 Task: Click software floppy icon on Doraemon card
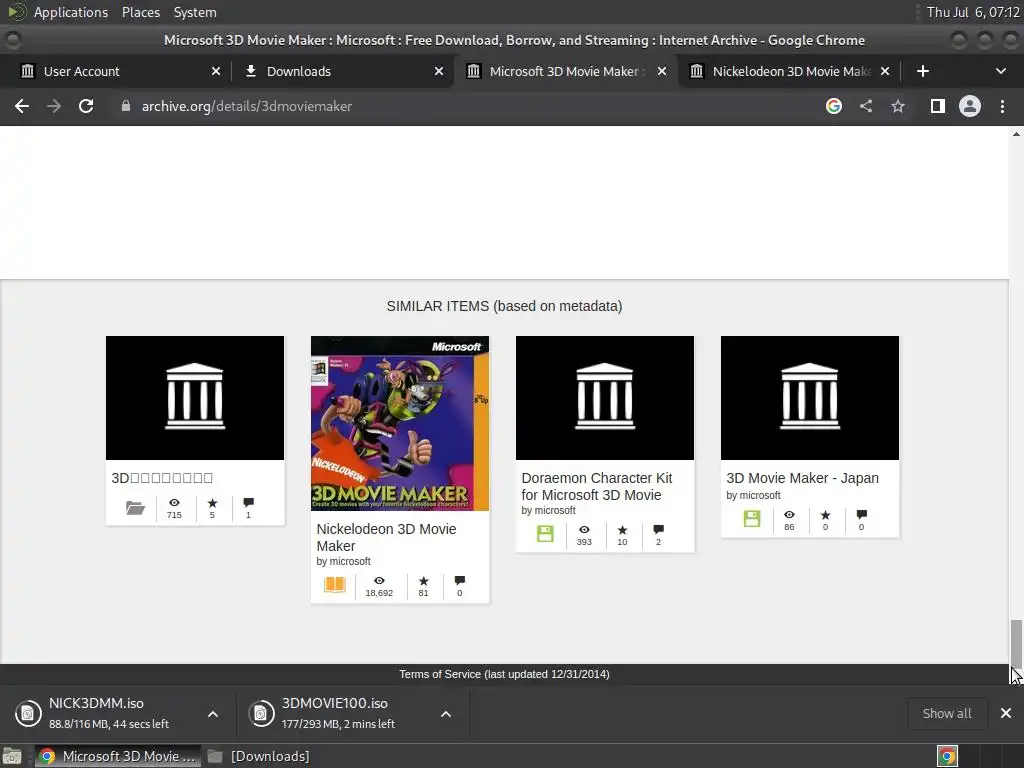coord(545,534)
